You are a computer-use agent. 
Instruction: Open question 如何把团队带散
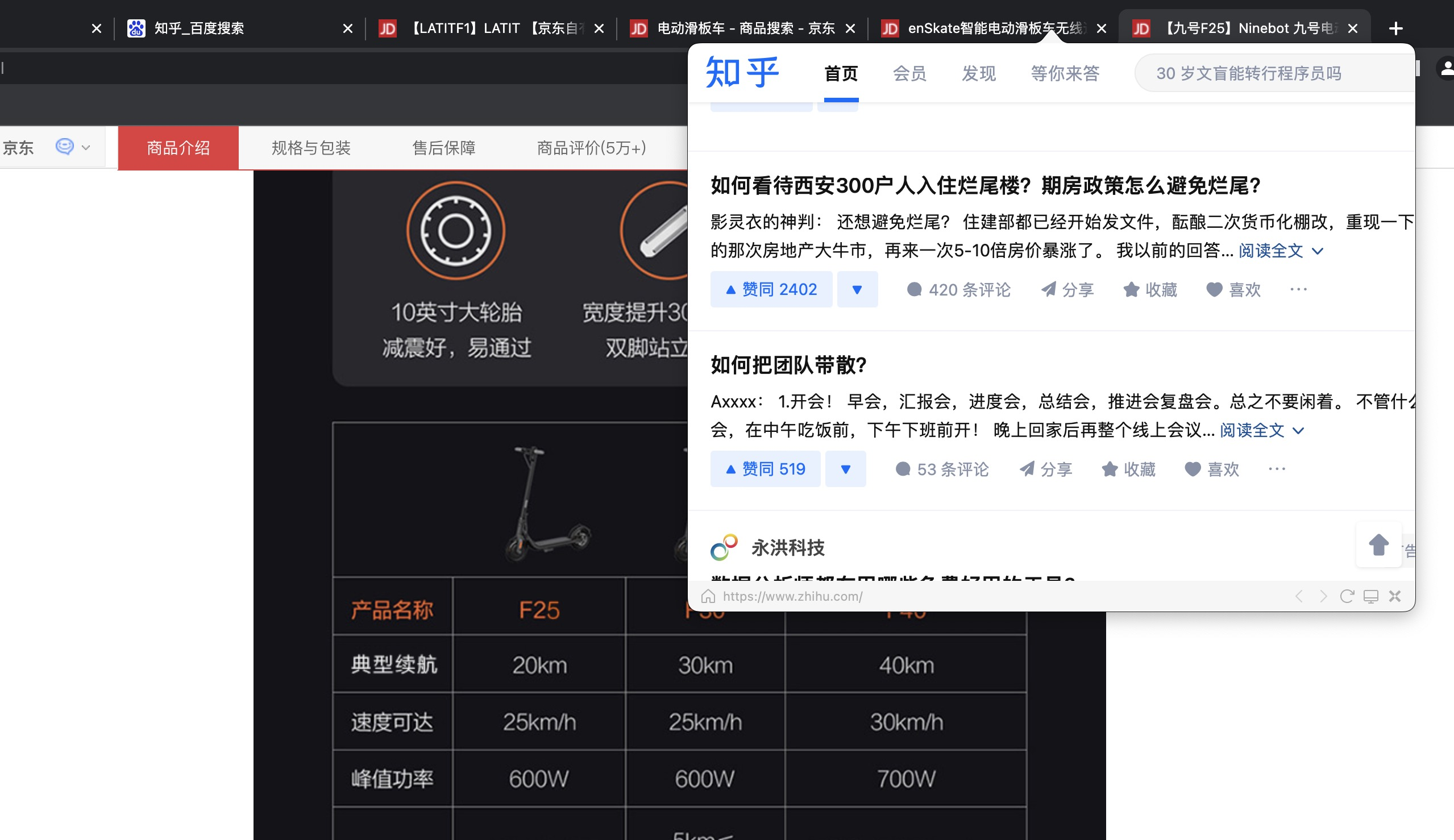pos(788,365)
